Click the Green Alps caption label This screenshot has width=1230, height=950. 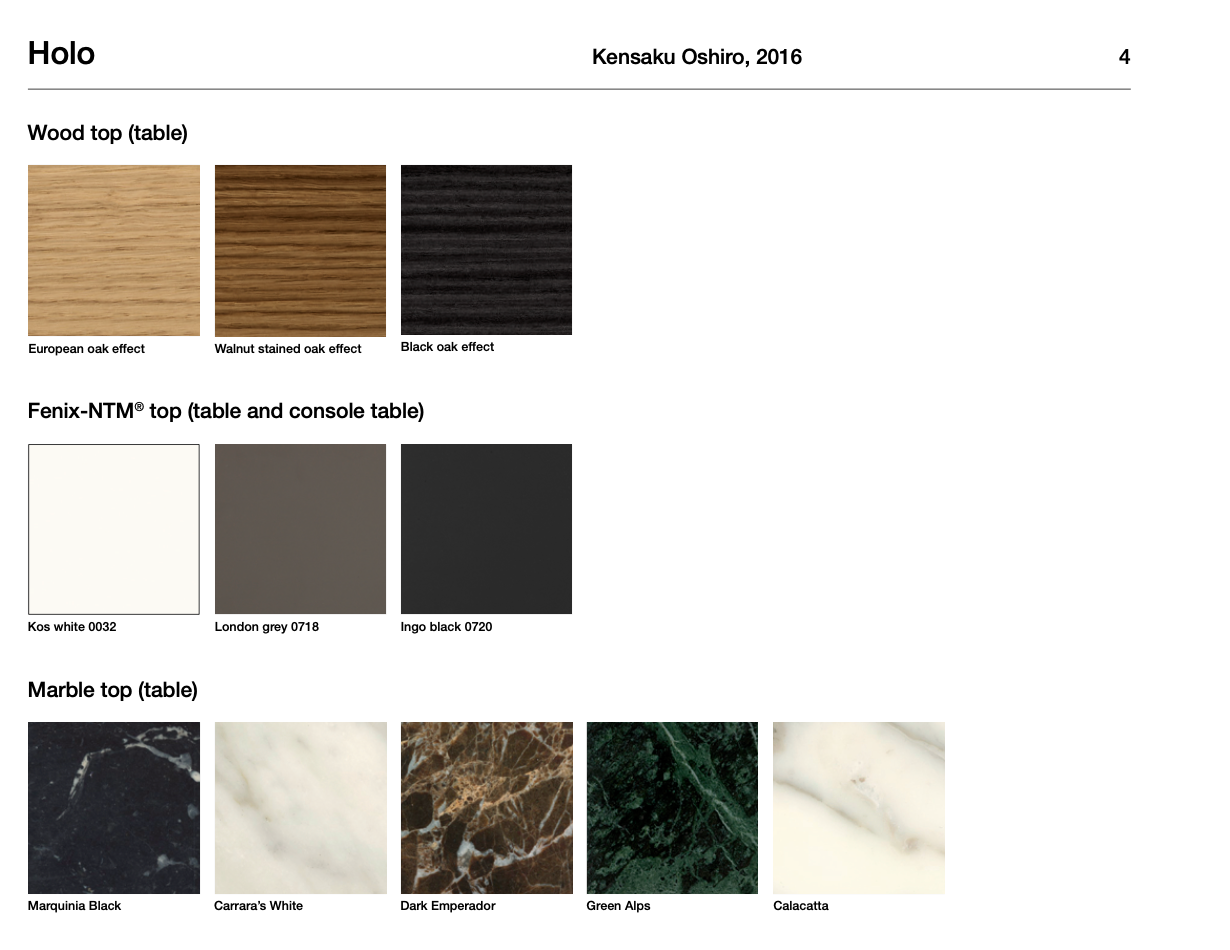click(618, 906)
